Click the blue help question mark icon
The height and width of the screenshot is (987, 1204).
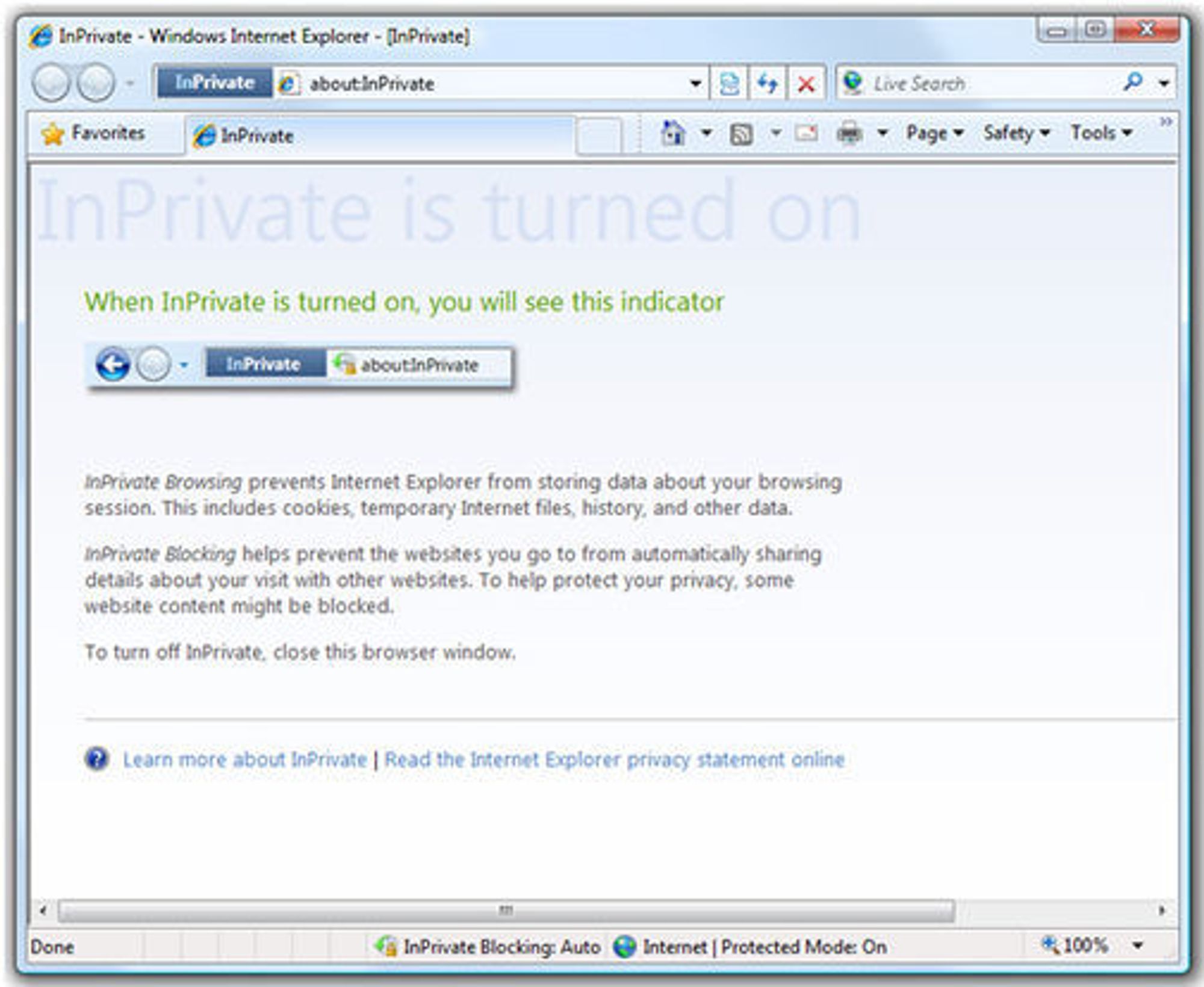(96, 759)
